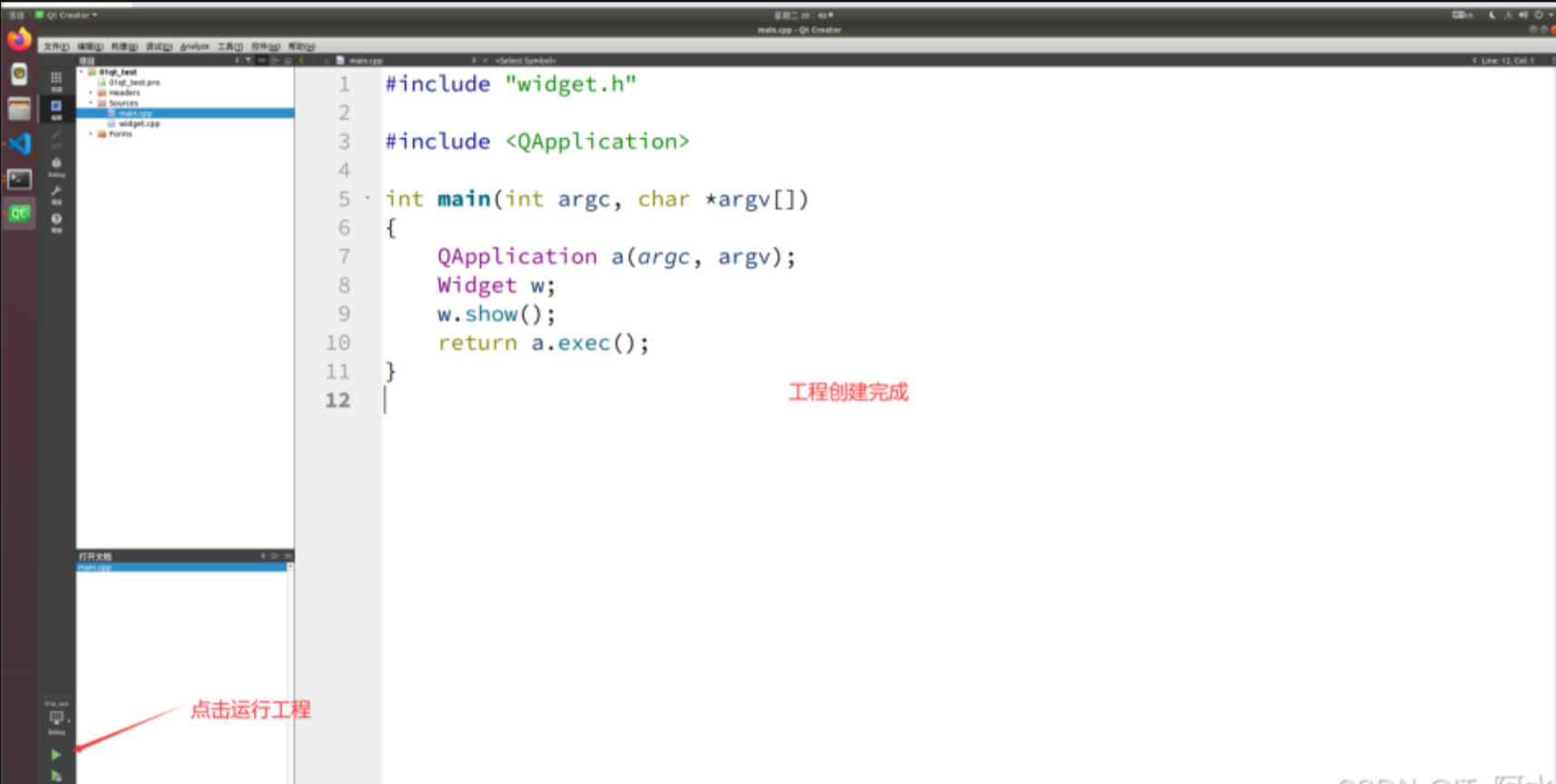Click the Qt Creator icon in the dock

pyautogui.click(x=19, y=214)
